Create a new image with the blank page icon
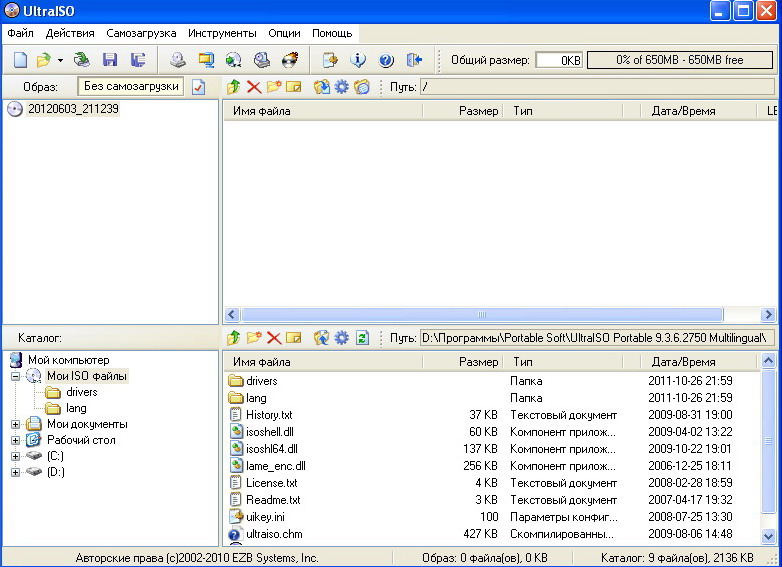Viewport: 782px width, 567px height. click(20, 60)
